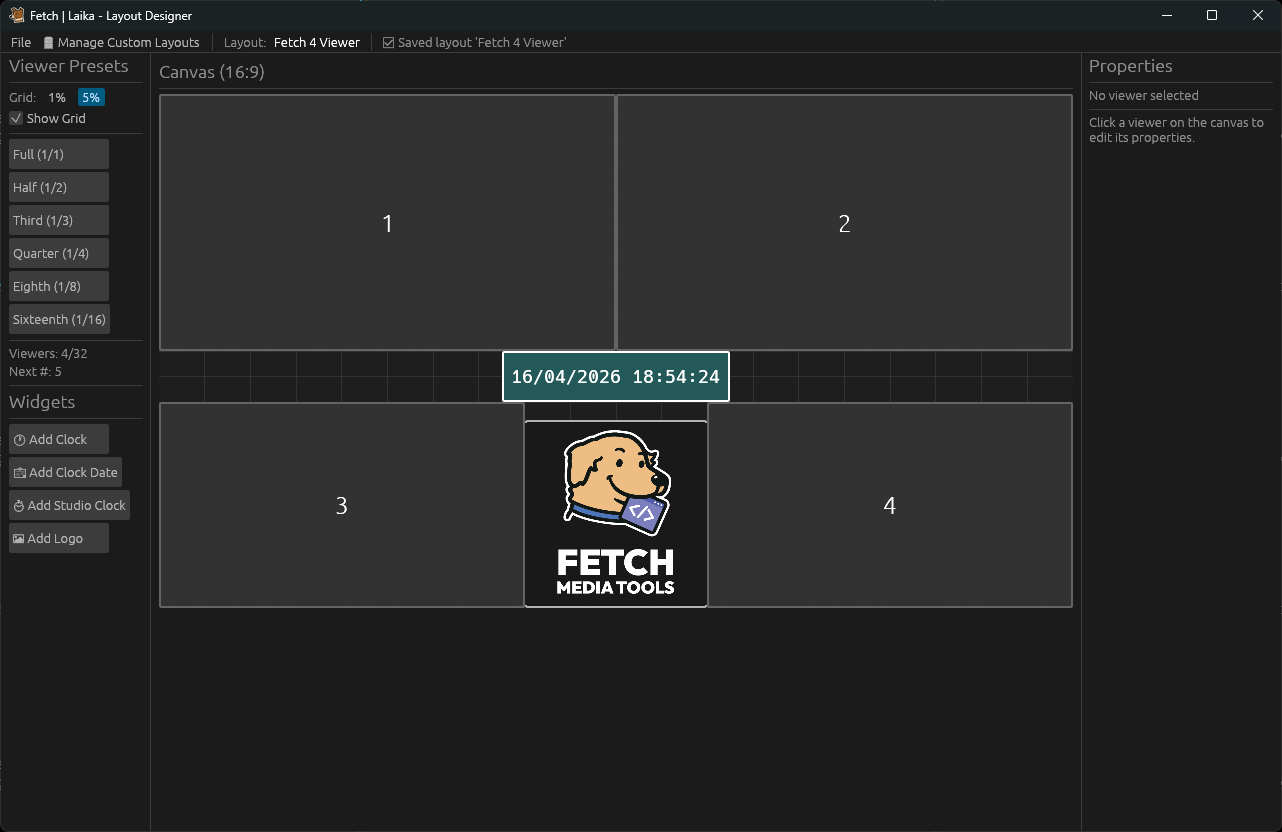
Task: Select viewer 1 on the canvas
Action: coord(387,223)
